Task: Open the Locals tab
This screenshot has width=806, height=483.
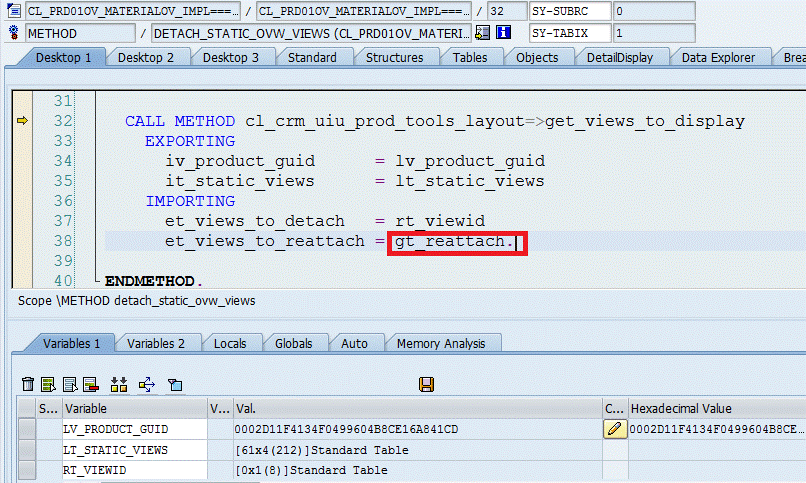Action: pyautogui.click(x=230, y=343)
